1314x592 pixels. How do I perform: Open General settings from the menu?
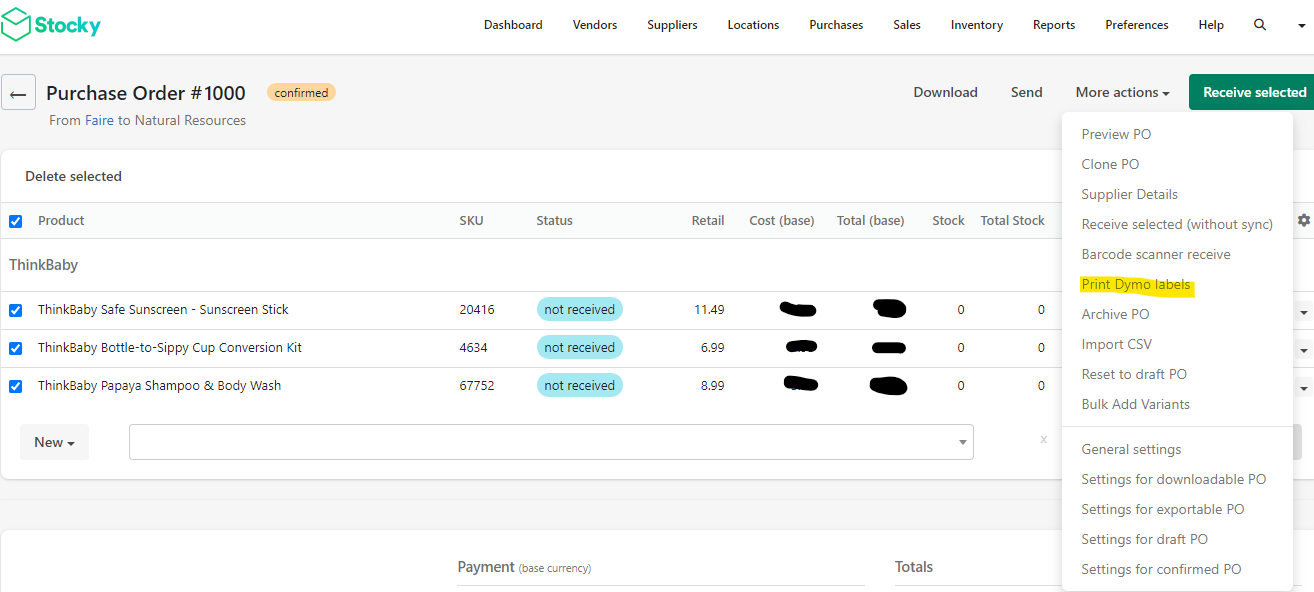[1131, 449]
